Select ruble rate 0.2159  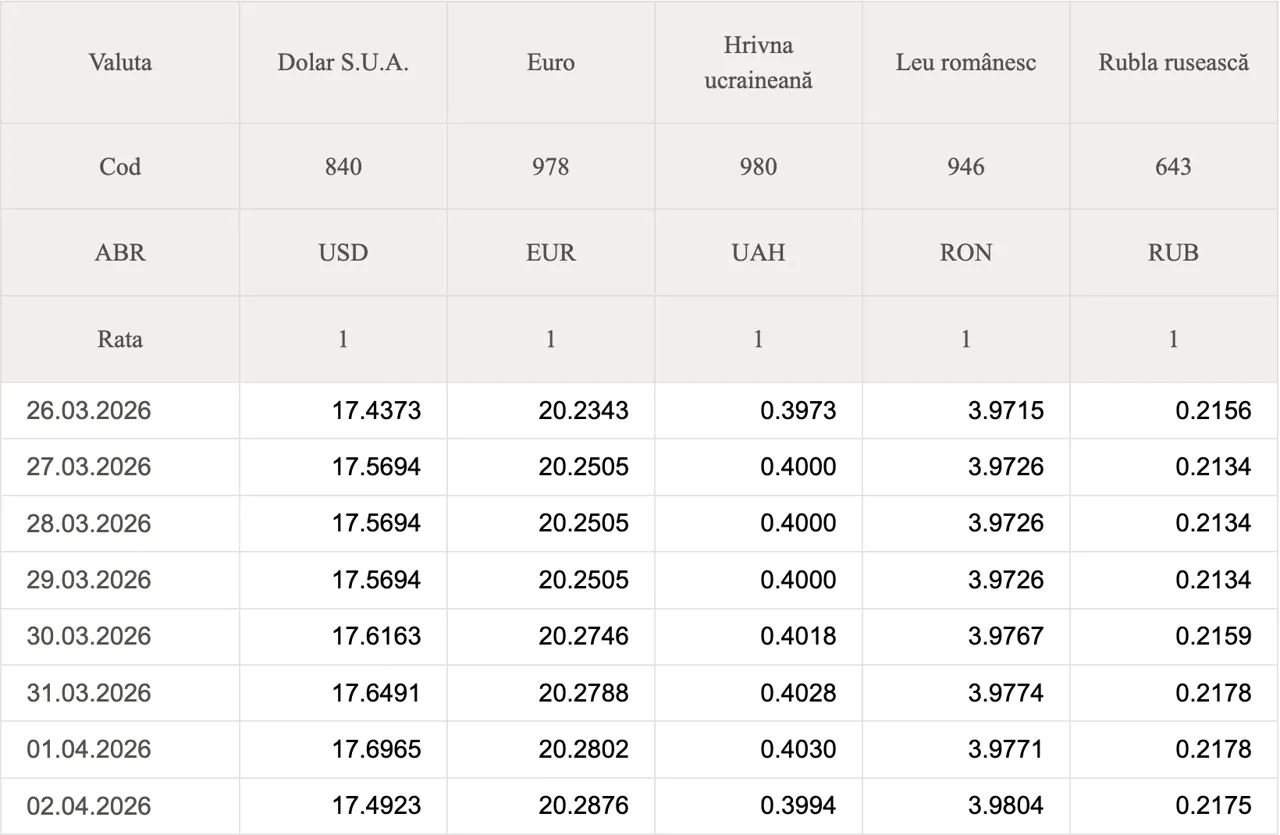(1213, 636)
